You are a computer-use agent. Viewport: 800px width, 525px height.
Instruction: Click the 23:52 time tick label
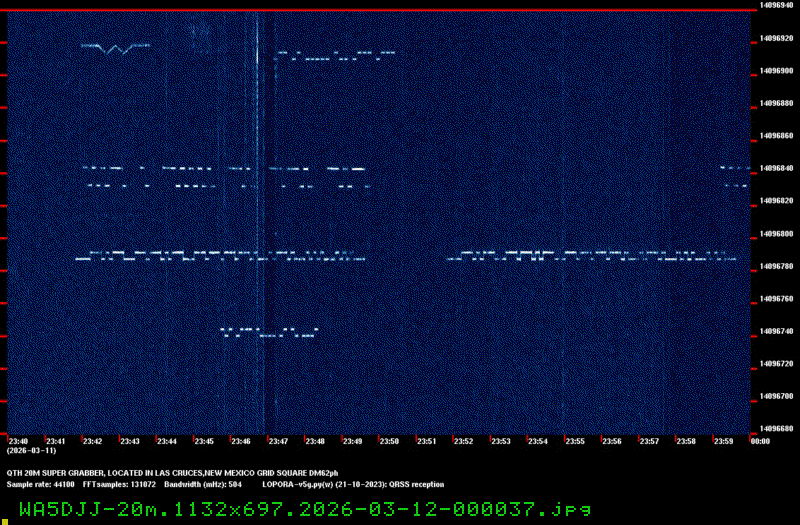[463, 441]
